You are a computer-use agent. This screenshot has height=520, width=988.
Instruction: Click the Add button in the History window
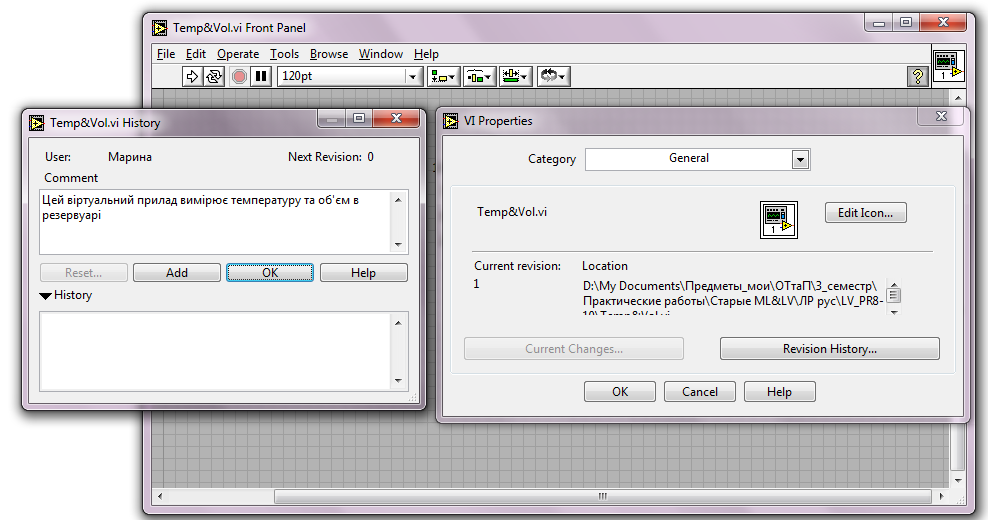[177, 273]
